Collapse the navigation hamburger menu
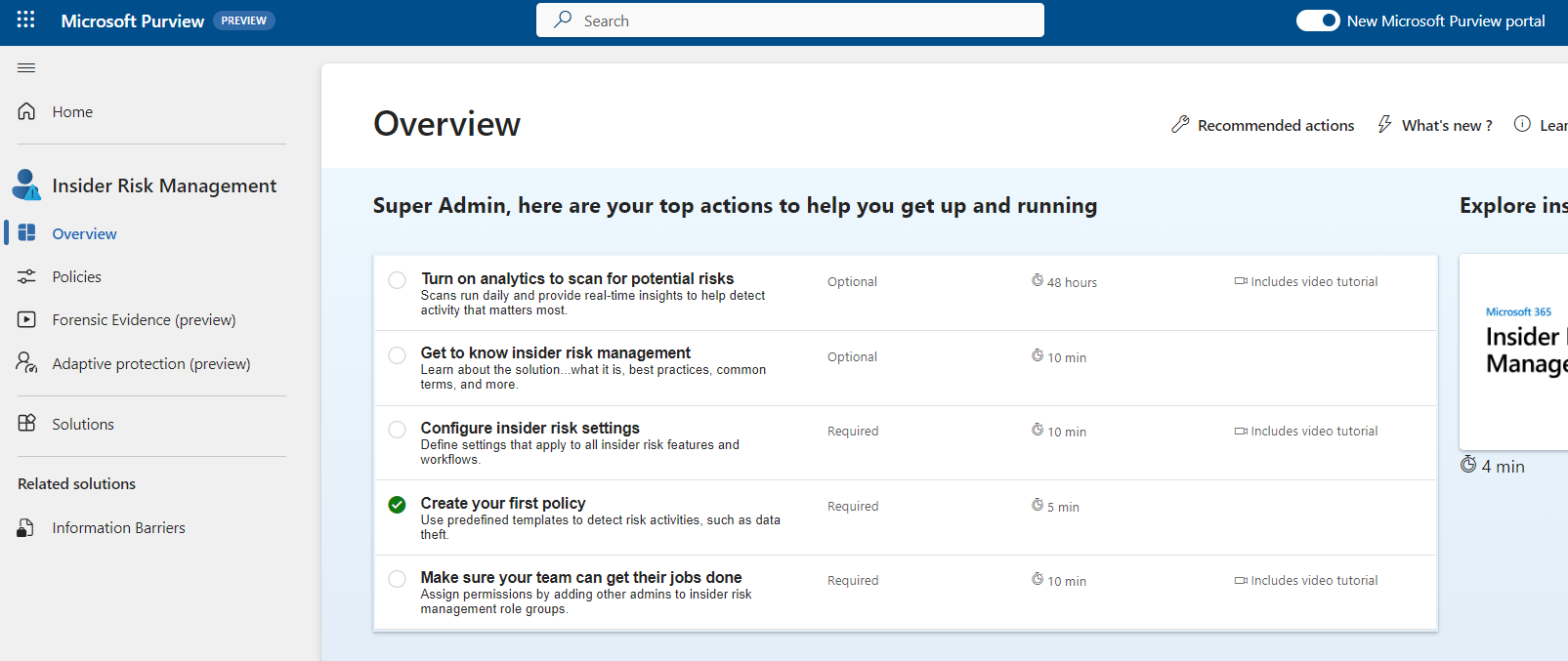Image resolution: width=1568 pixels, height=661 pixels. (x=26, y=68)
